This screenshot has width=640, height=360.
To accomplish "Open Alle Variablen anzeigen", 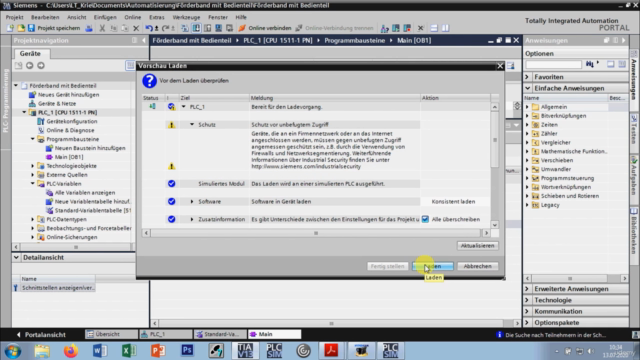I will click(x=84, y=193).
